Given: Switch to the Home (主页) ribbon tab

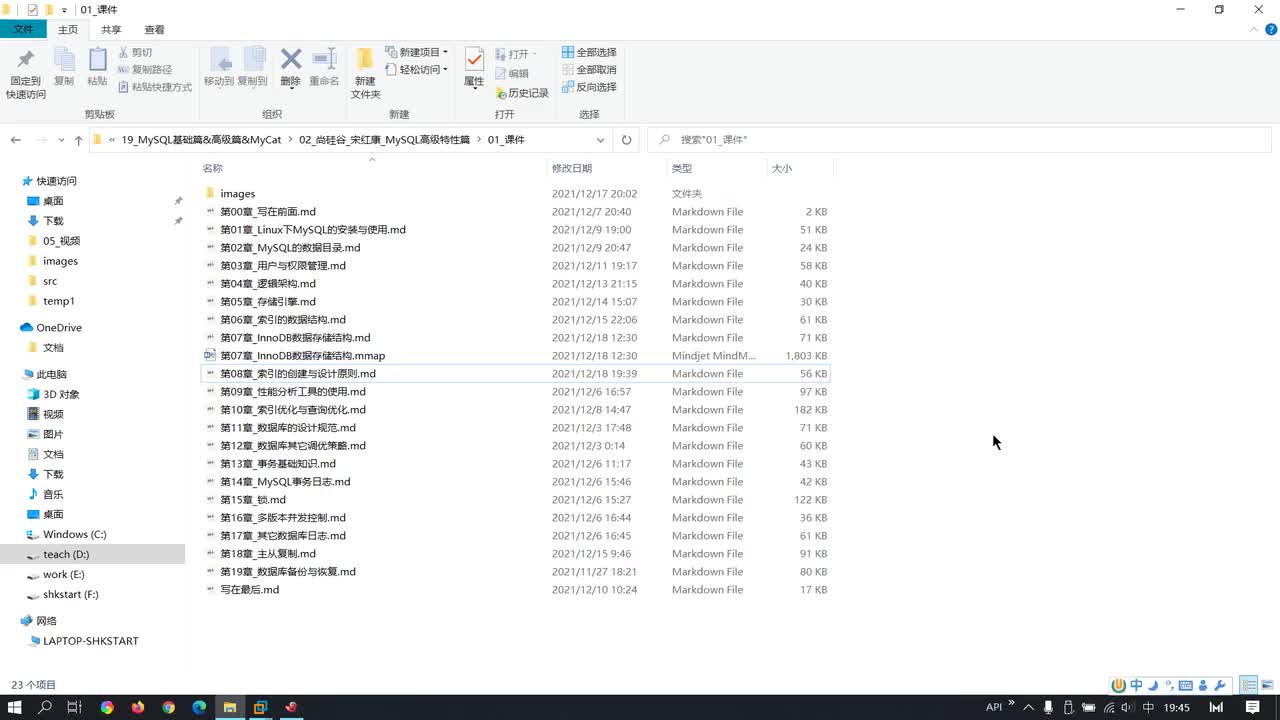Looking at the screenshot, I should 68,30.
